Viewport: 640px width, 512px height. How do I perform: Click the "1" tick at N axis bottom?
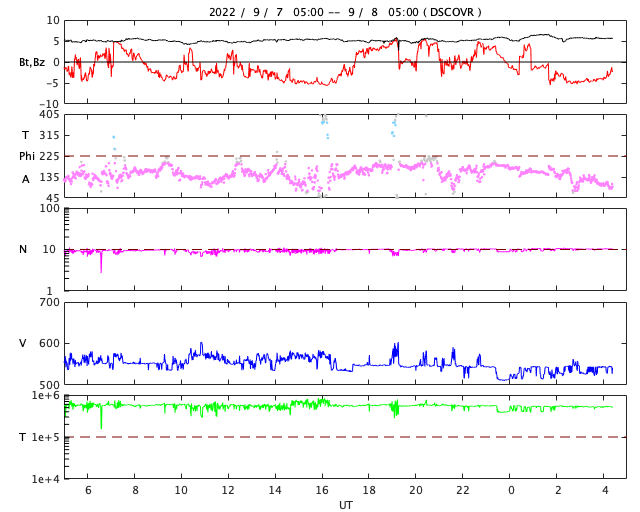pos(49,291)
